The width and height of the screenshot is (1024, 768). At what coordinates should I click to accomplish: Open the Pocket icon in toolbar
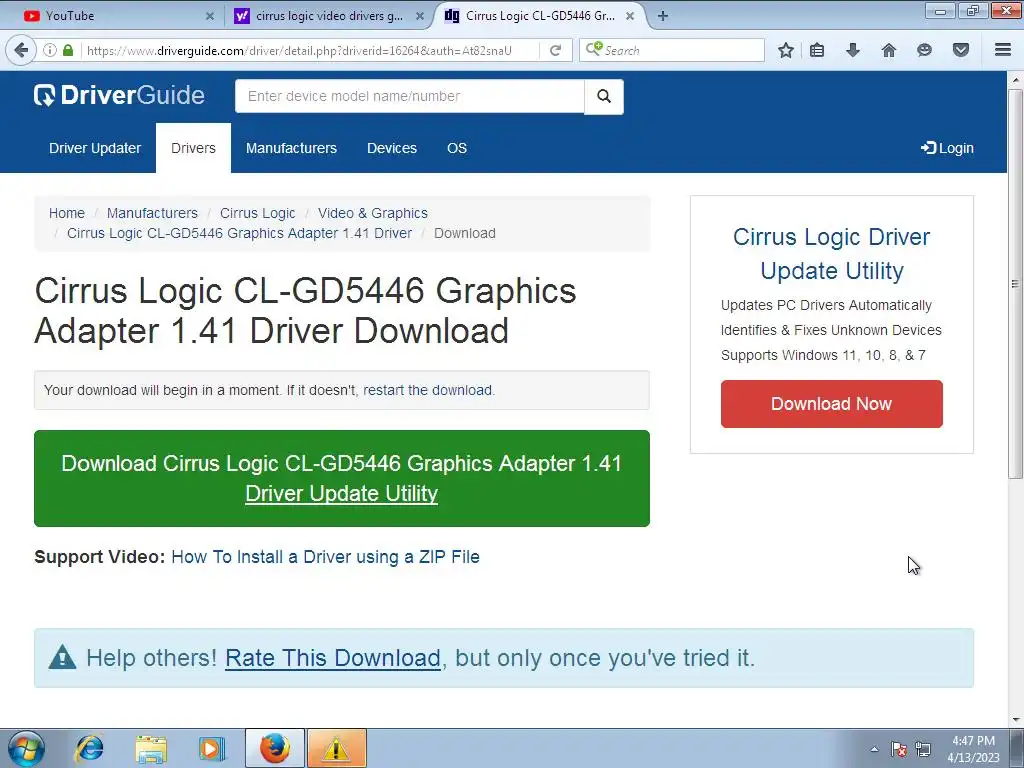pos(961,50)
